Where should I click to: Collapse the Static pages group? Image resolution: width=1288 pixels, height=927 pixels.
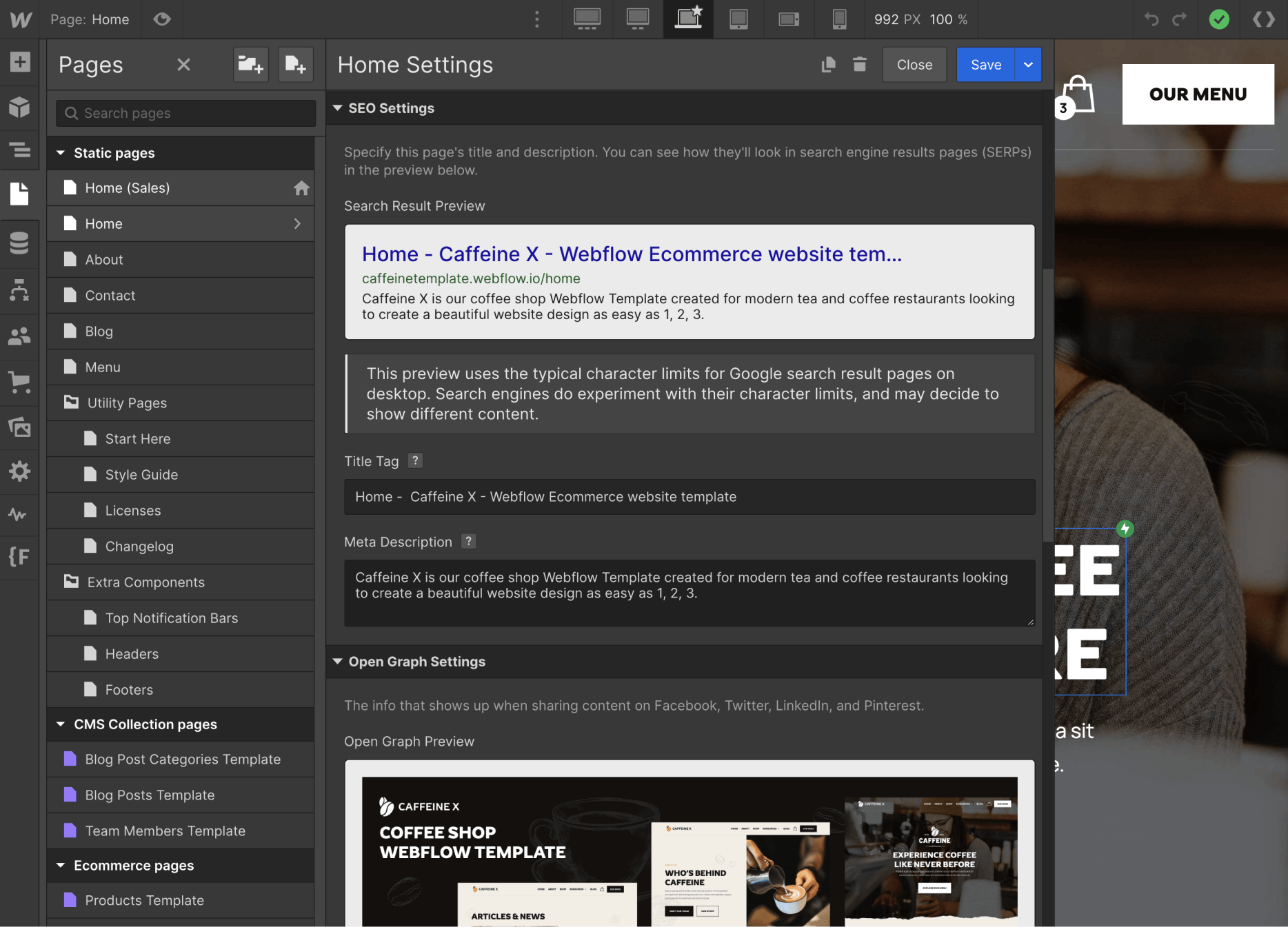60,152
